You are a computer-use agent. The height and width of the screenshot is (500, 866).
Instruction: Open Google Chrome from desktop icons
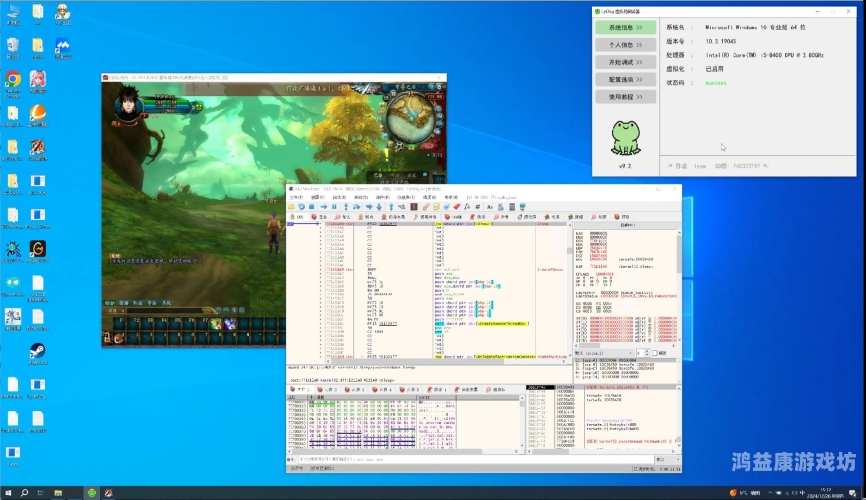12,79
